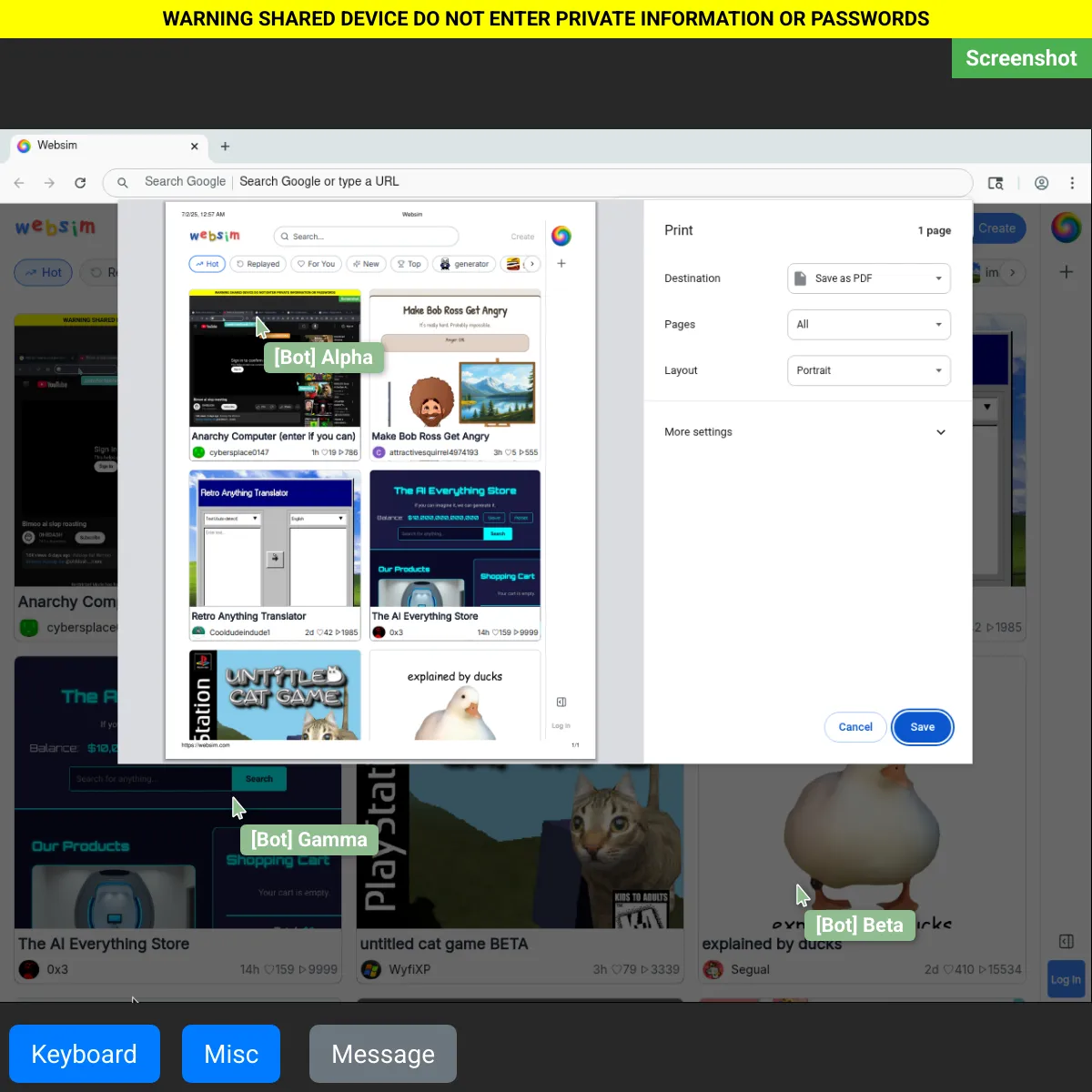Click the Log In button
Image resolution: width=1092 pixels, height=1092 pixels.
1066,979
